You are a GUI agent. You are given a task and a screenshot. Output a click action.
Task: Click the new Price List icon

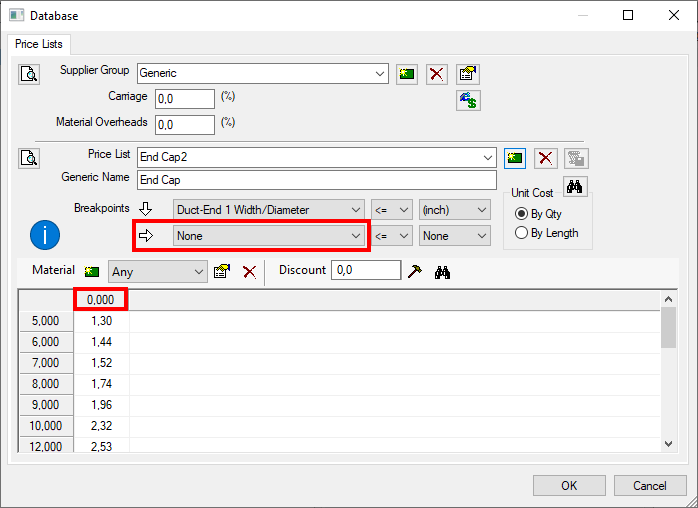515,158
